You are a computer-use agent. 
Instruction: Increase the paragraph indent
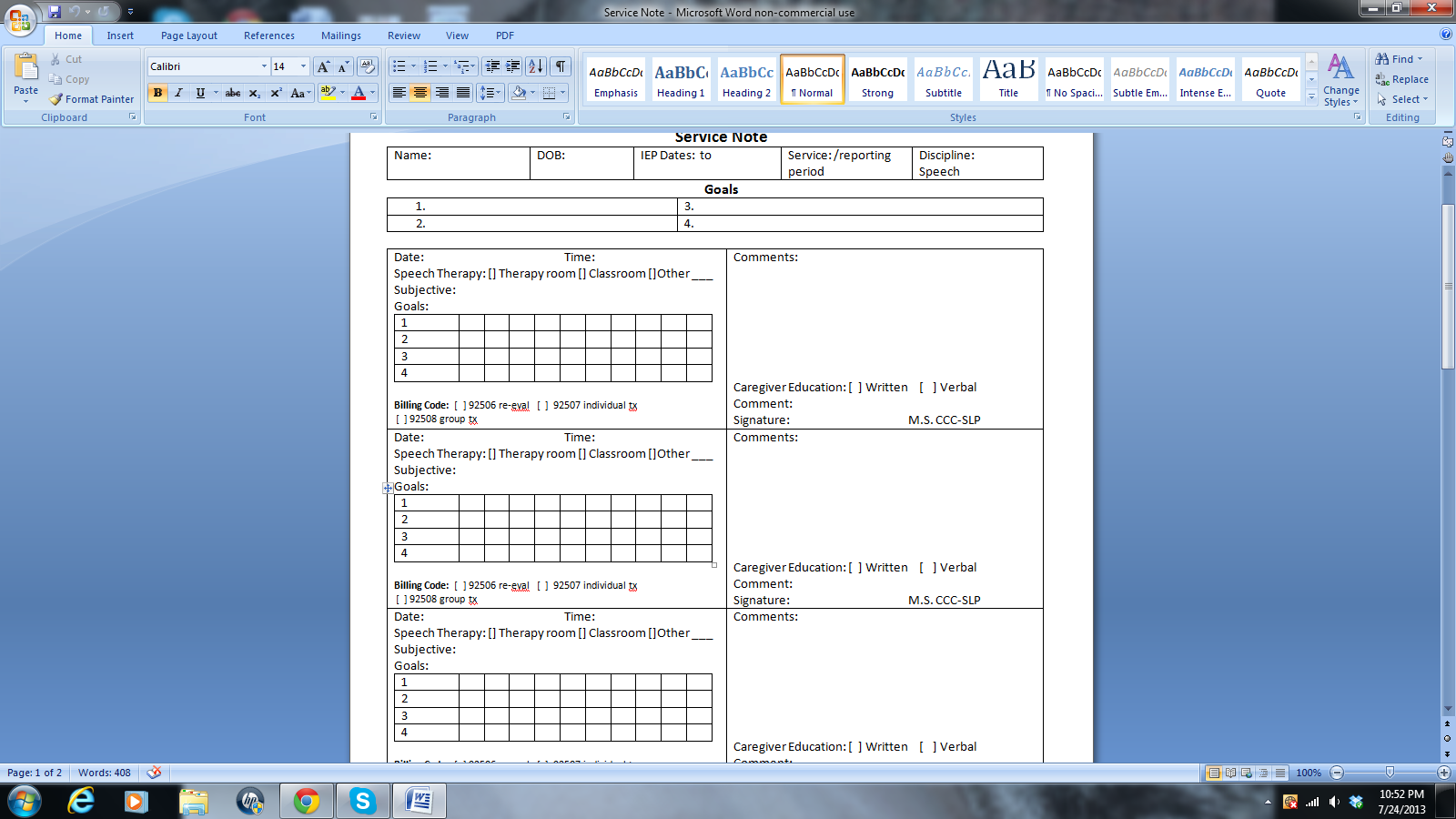pos(513,66)
